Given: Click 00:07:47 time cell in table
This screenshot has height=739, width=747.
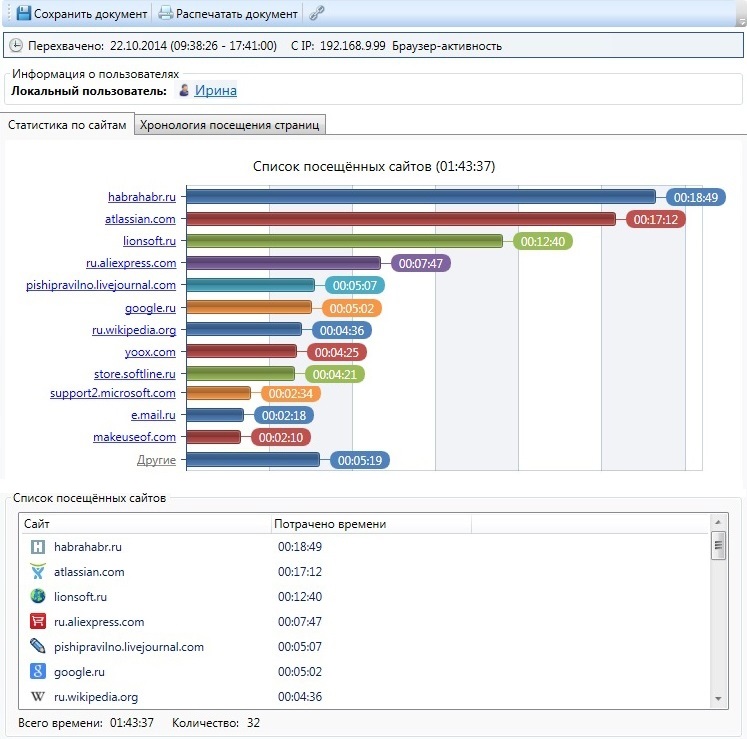Looking at the screenshot, I should 300,621.
